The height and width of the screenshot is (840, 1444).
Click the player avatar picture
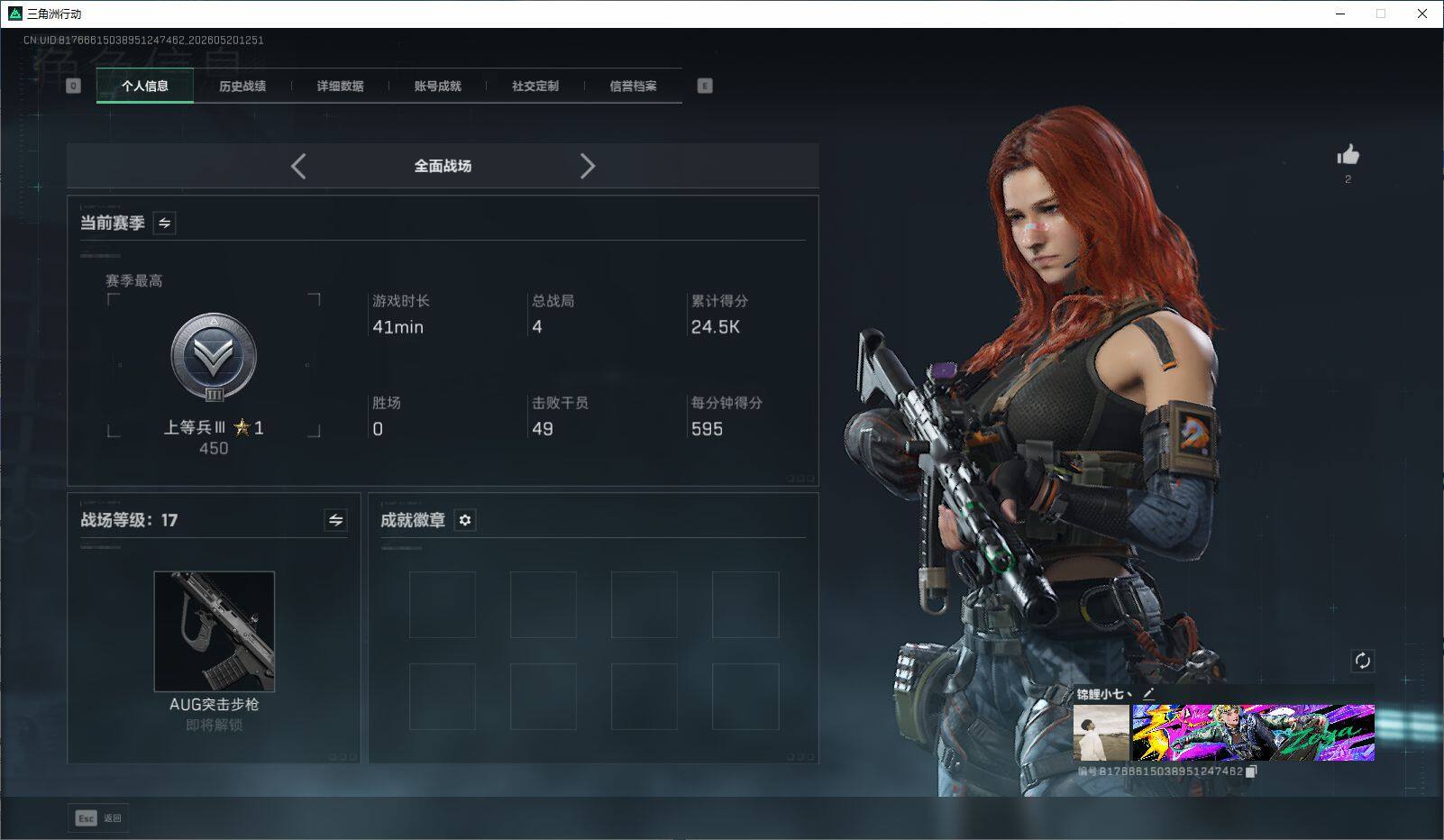[x=1101, y=733]
